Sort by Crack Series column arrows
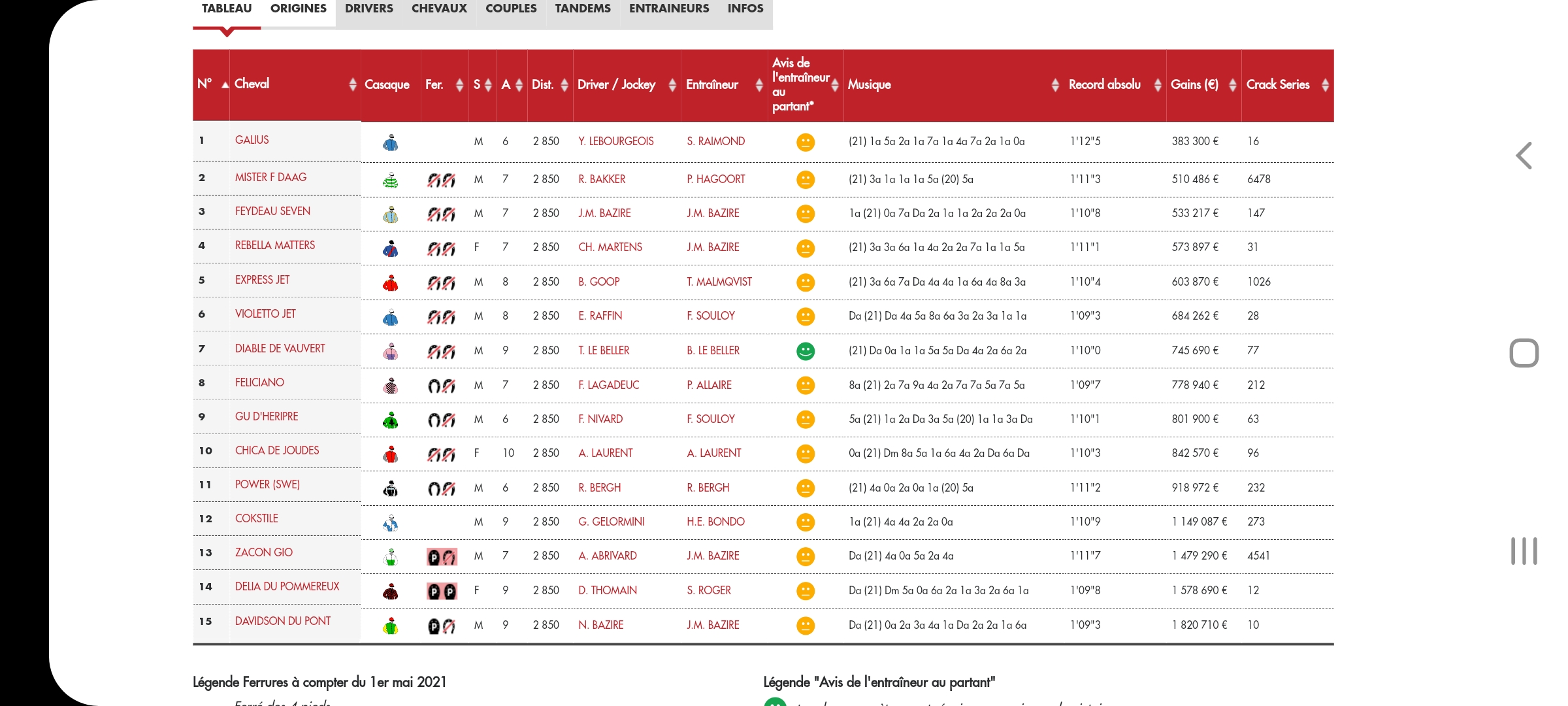 click(x=1325, y=85)
